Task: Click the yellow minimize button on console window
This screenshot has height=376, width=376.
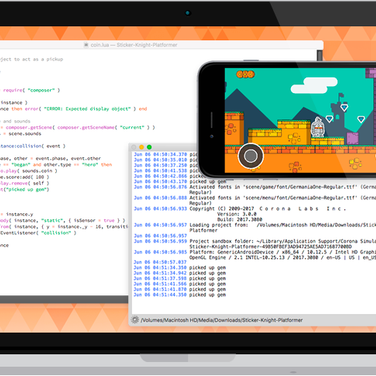Action: (x=142, y=147)
